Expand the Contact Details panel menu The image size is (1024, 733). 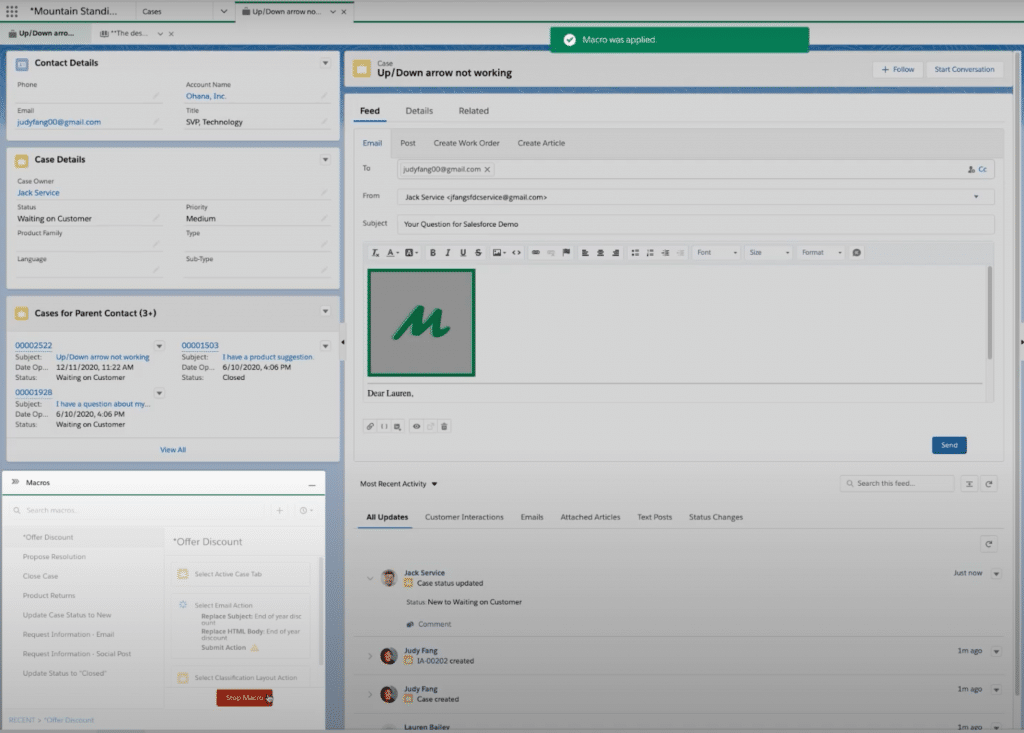(325, 62)
